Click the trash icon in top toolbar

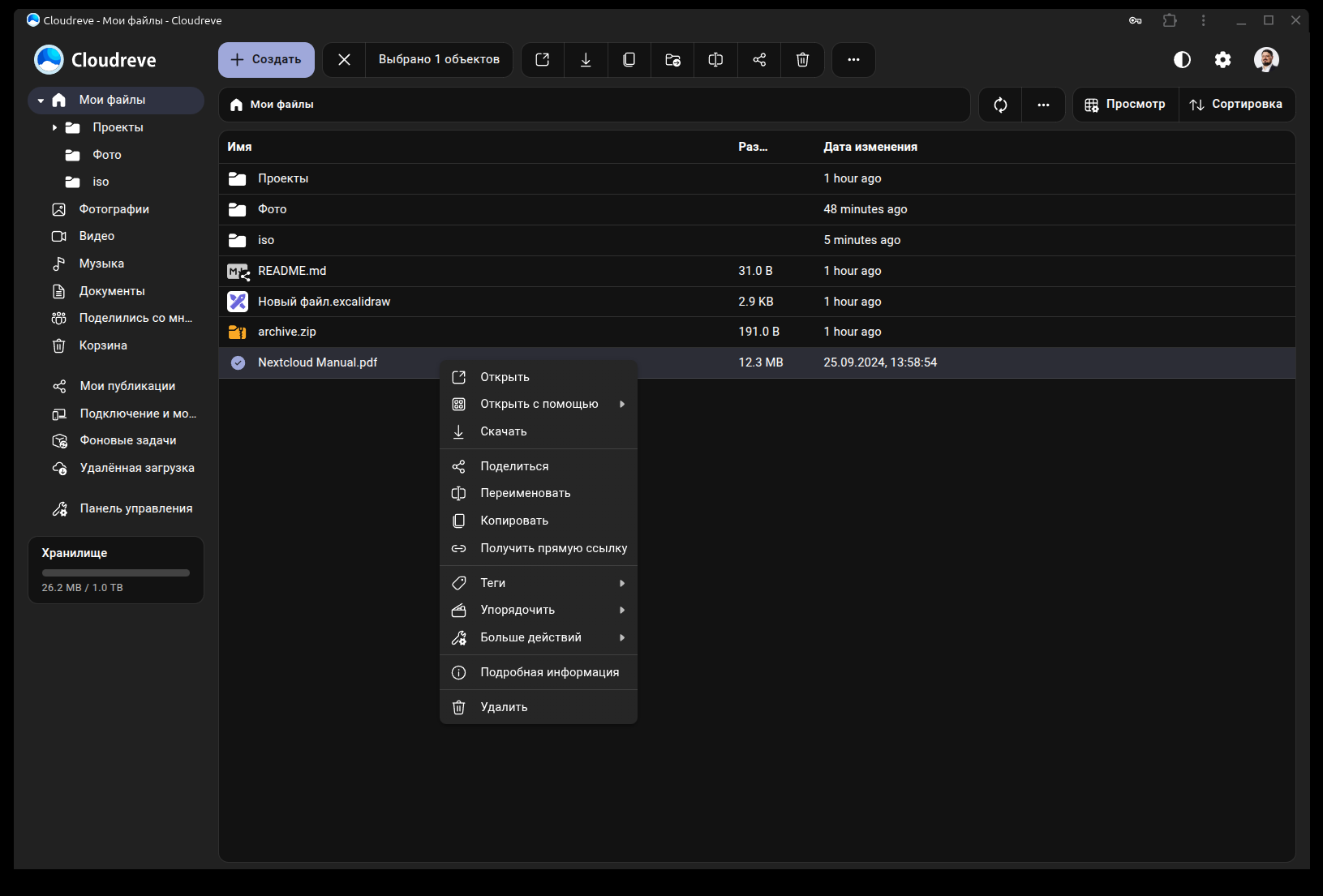tap(802, 60)
